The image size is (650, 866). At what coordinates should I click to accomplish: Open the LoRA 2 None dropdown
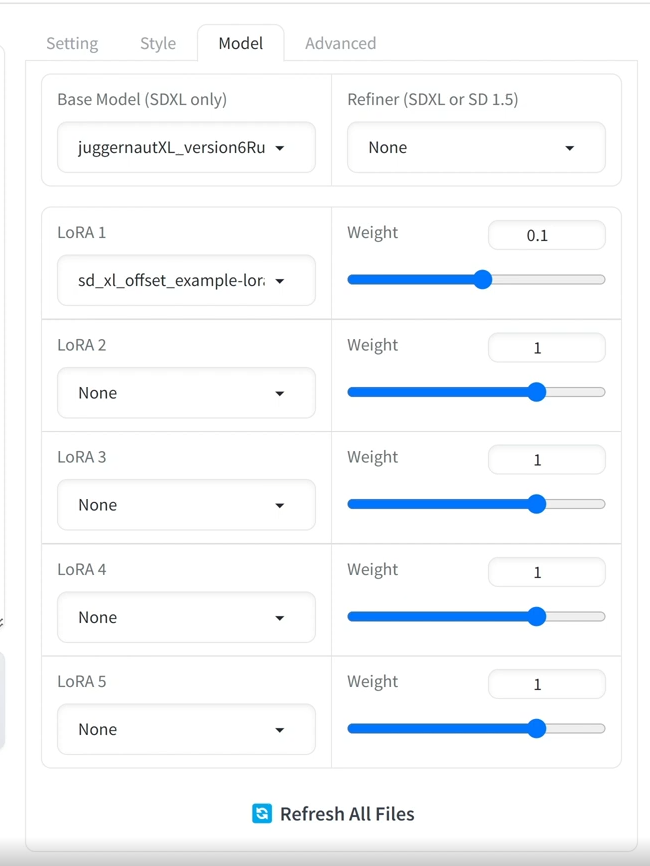187,393
